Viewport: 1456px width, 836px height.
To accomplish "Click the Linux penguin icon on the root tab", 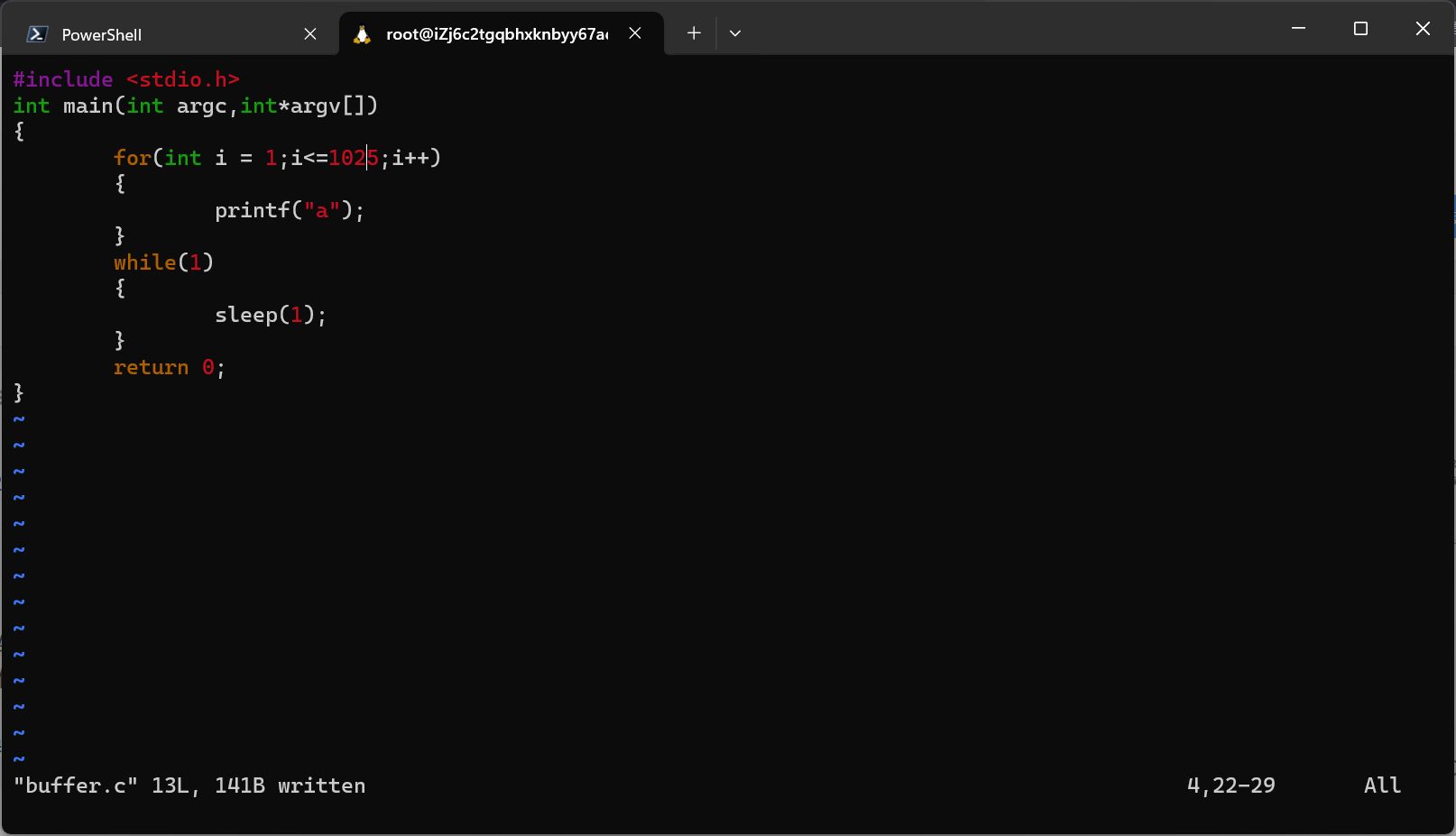I will (362, 34).
